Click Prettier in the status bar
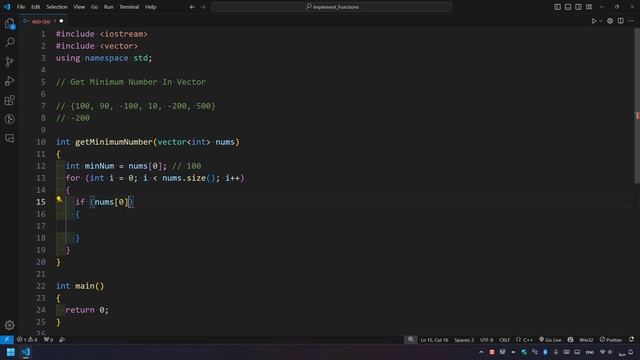 pos(611,340)
